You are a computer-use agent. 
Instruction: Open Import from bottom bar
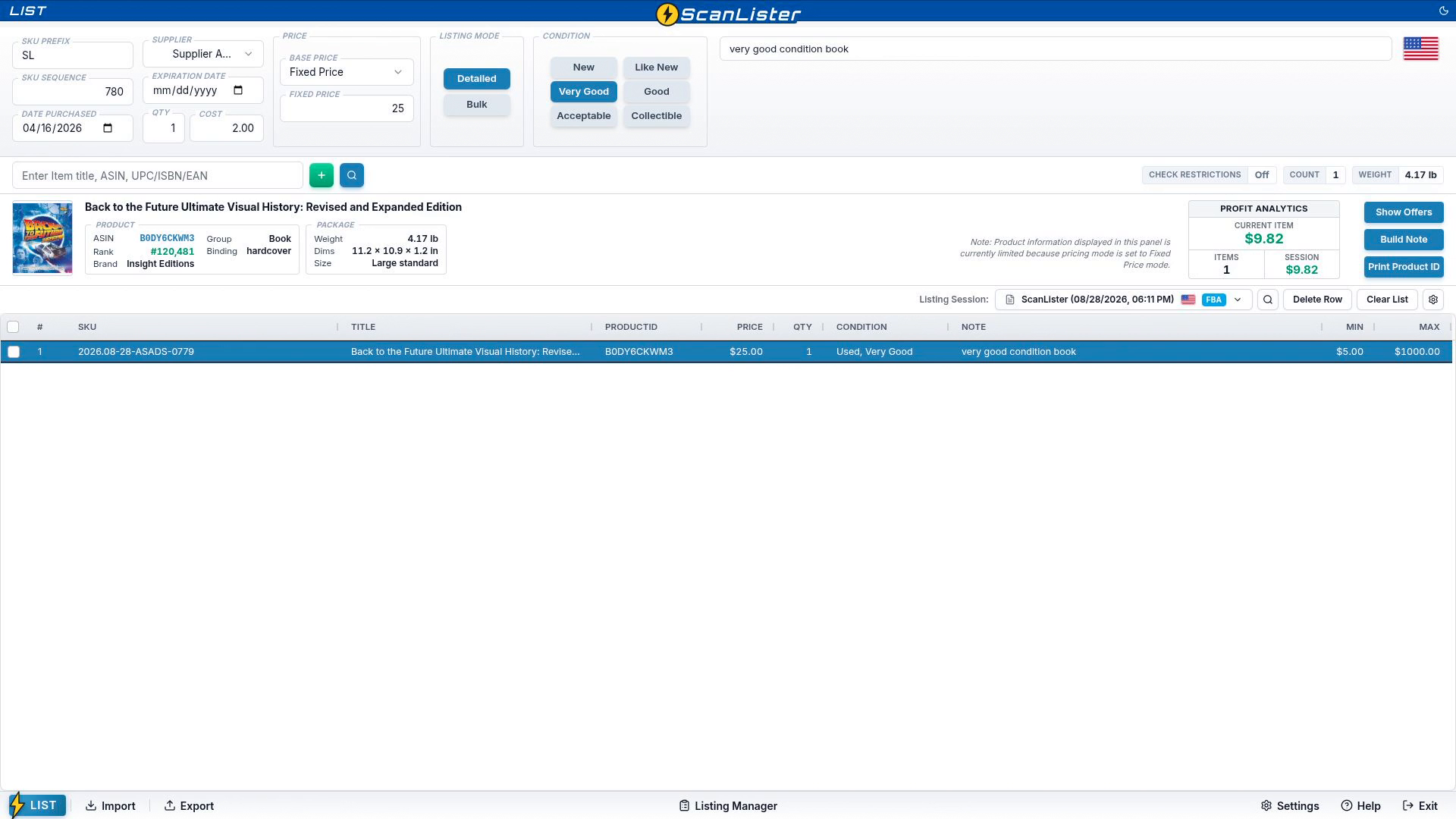(x=111, y=806)
